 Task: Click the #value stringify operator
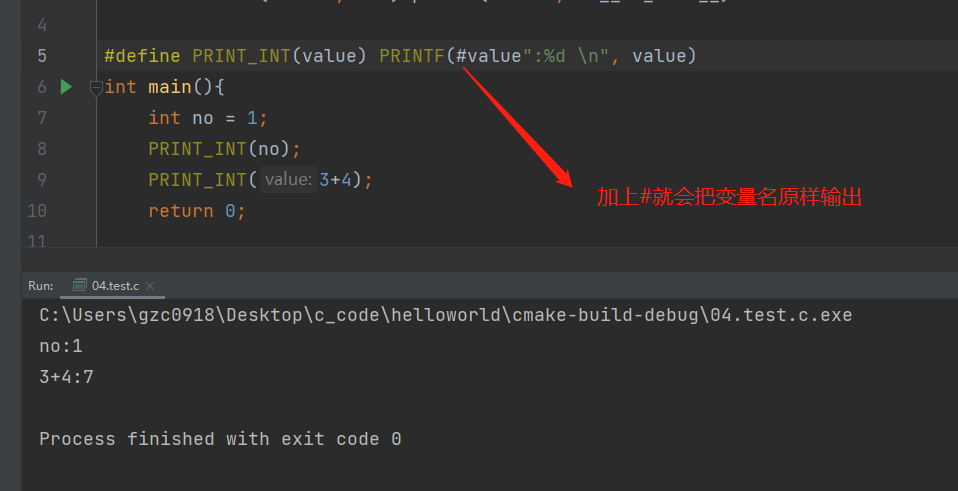coord(489,56)
